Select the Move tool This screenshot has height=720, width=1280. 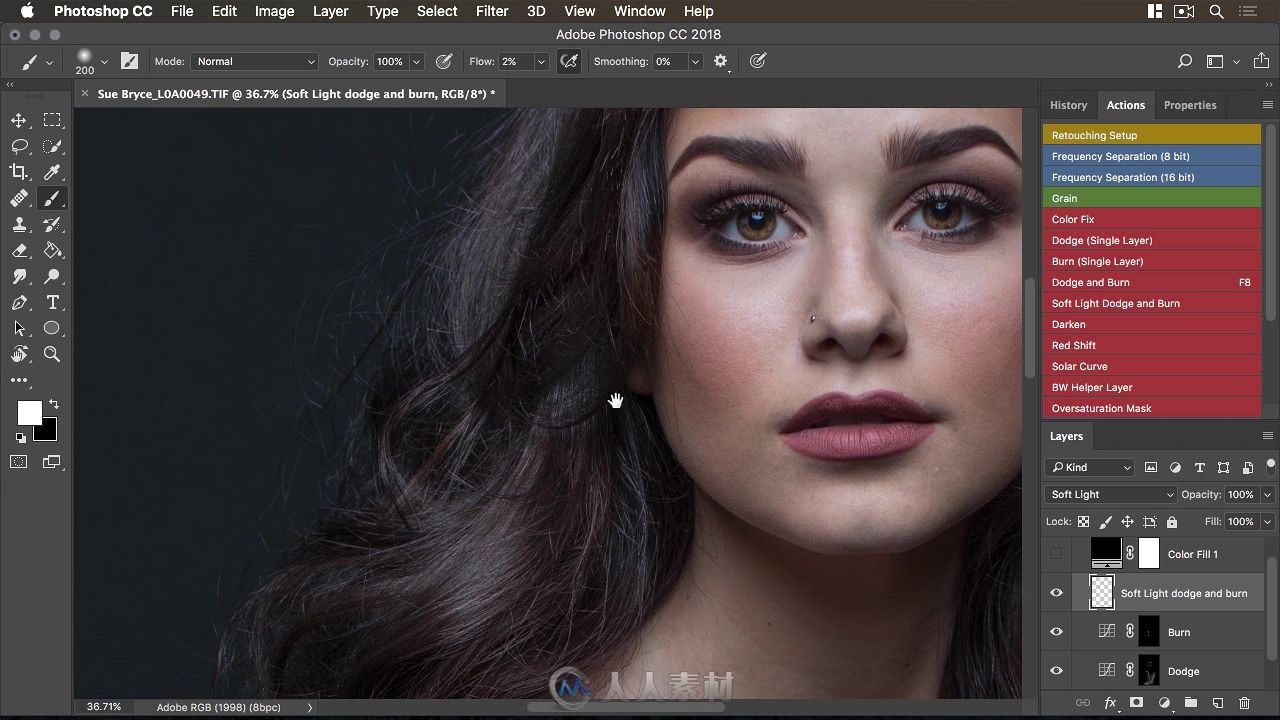click(19, 120)
